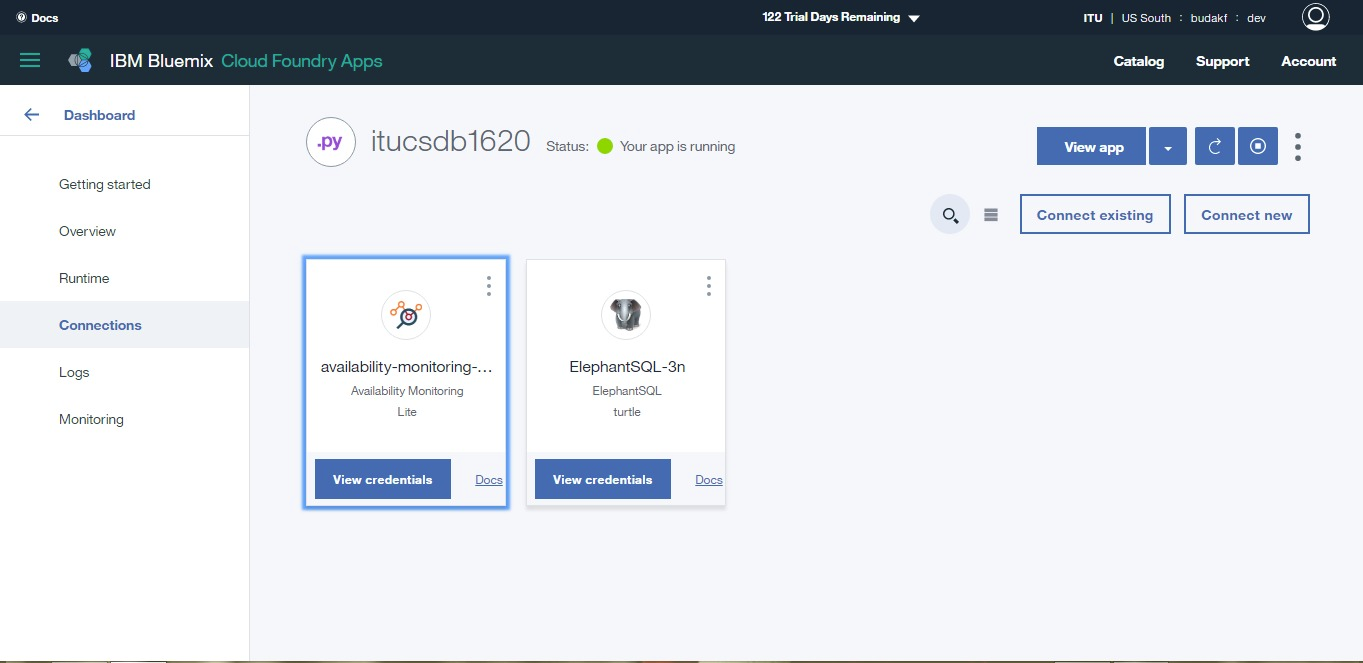The width and height of the screenshot is (1363, 663).
Task: Open the Catalog top menu item
Action: coord(1139,61)
